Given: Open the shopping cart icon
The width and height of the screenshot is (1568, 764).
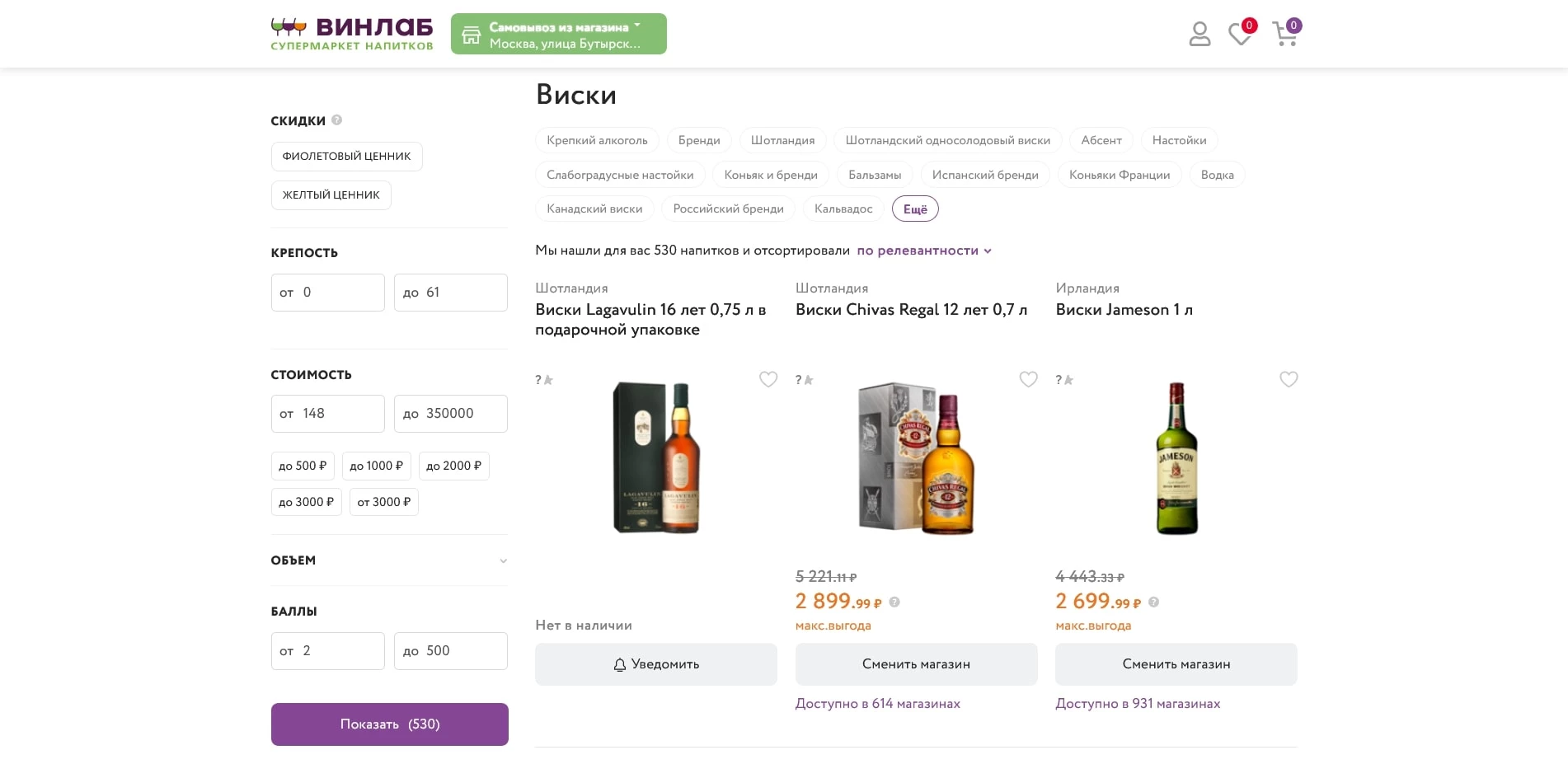Looking at the screenshot, I should [1284, 35].
